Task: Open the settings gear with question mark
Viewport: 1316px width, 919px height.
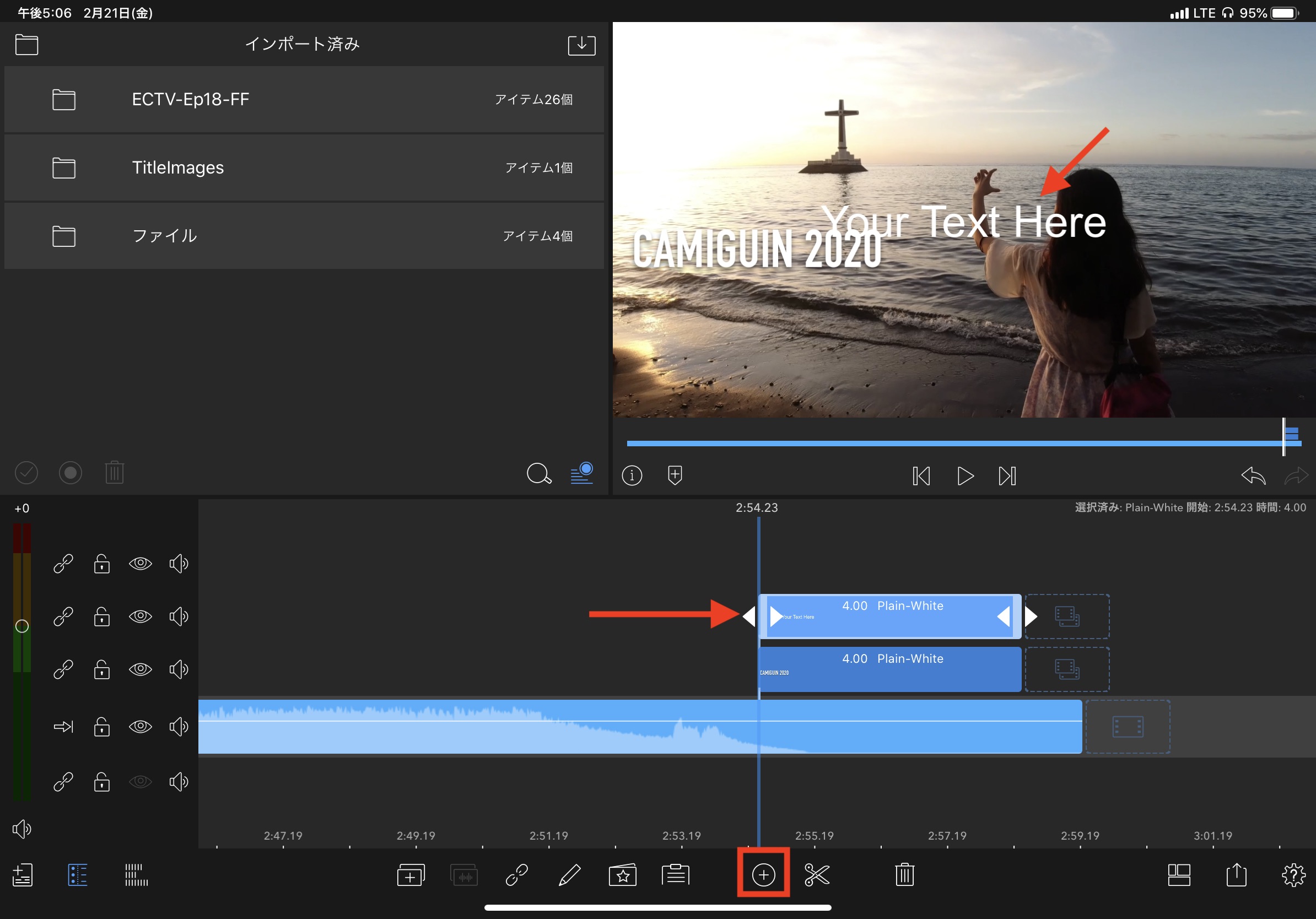Action: click(x=1293, y=875)
